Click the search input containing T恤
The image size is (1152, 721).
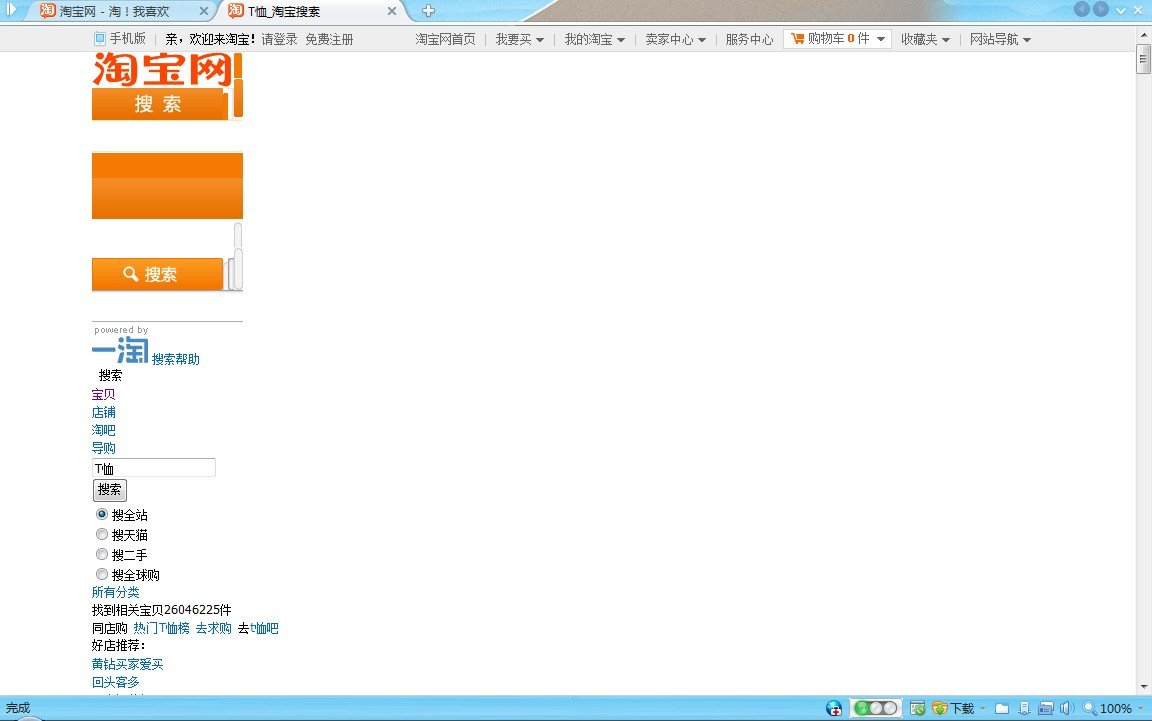tap(153, 468)
